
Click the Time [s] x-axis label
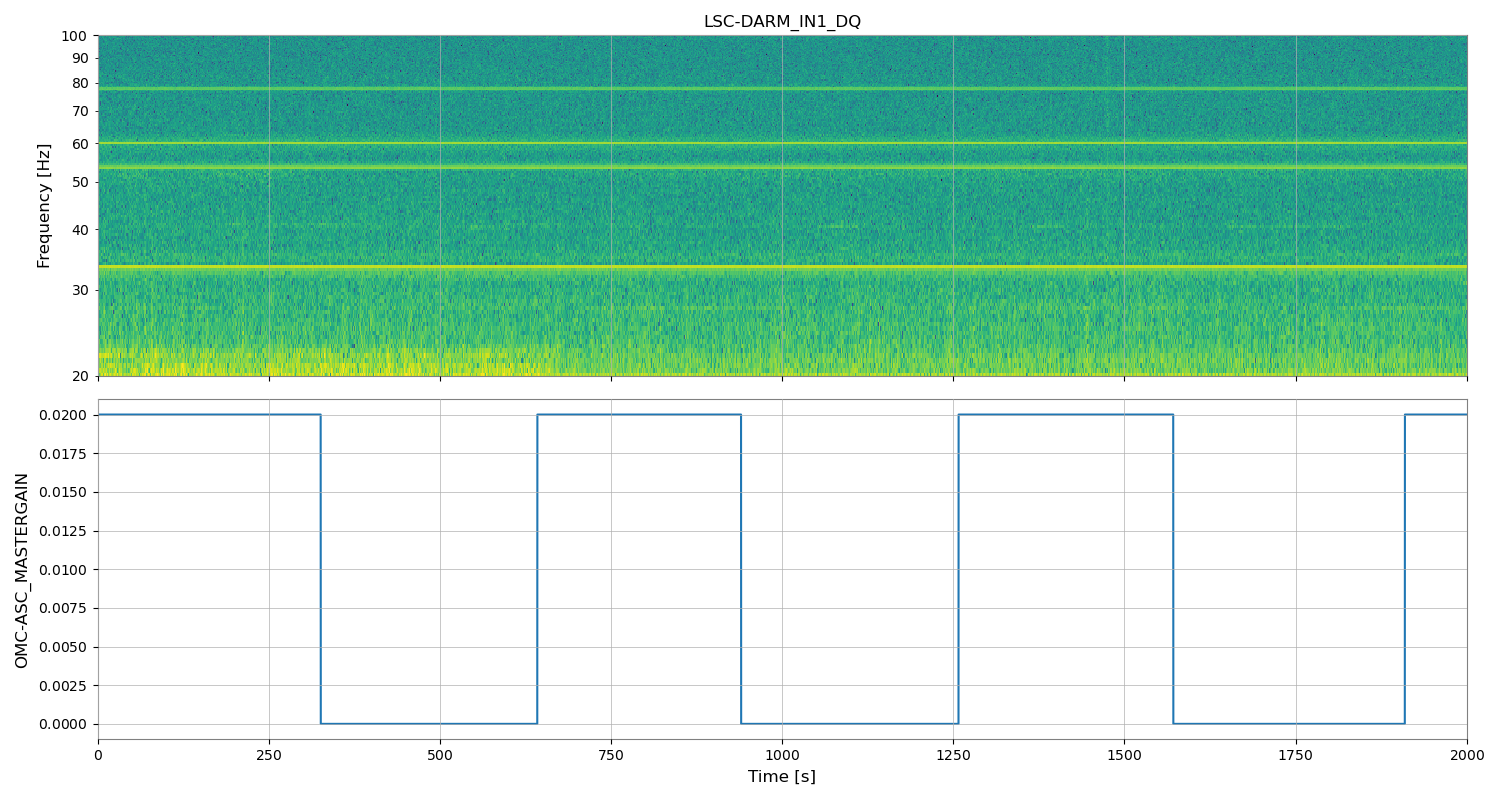tap(781, 777)
